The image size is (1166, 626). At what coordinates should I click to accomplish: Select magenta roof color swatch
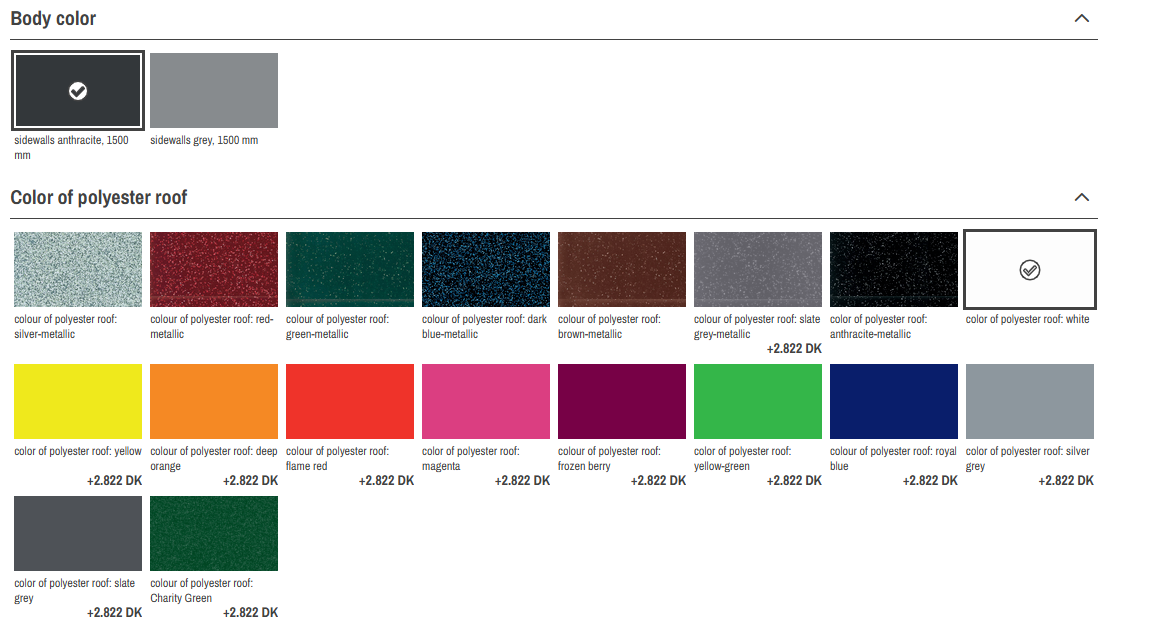(486, 401)
